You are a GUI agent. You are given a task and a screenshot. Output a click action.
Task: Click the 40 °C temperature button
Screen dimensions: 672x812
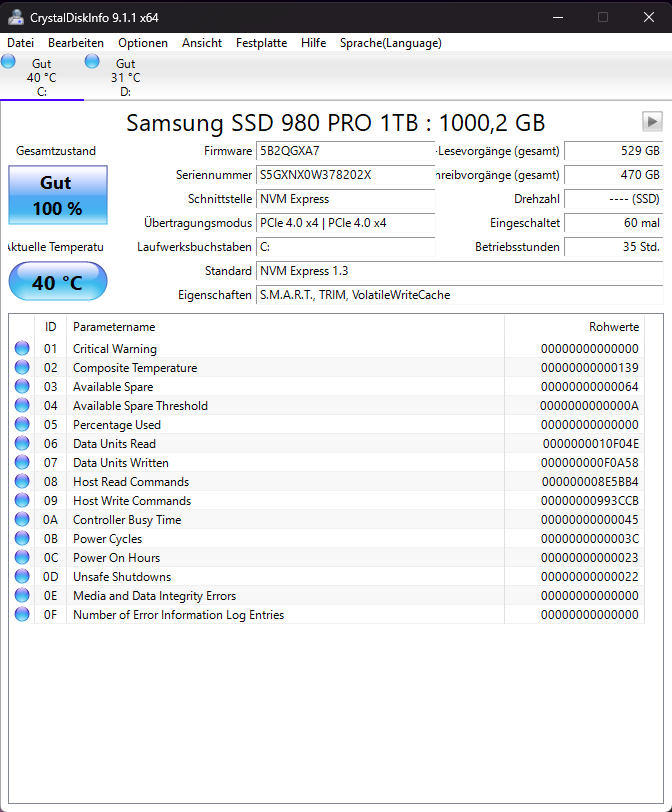58,282
